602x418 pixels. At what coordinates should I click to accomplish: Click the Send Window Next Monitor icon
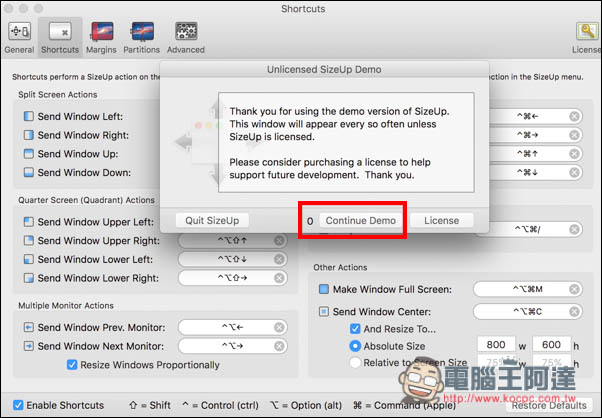tap(28, 346)
